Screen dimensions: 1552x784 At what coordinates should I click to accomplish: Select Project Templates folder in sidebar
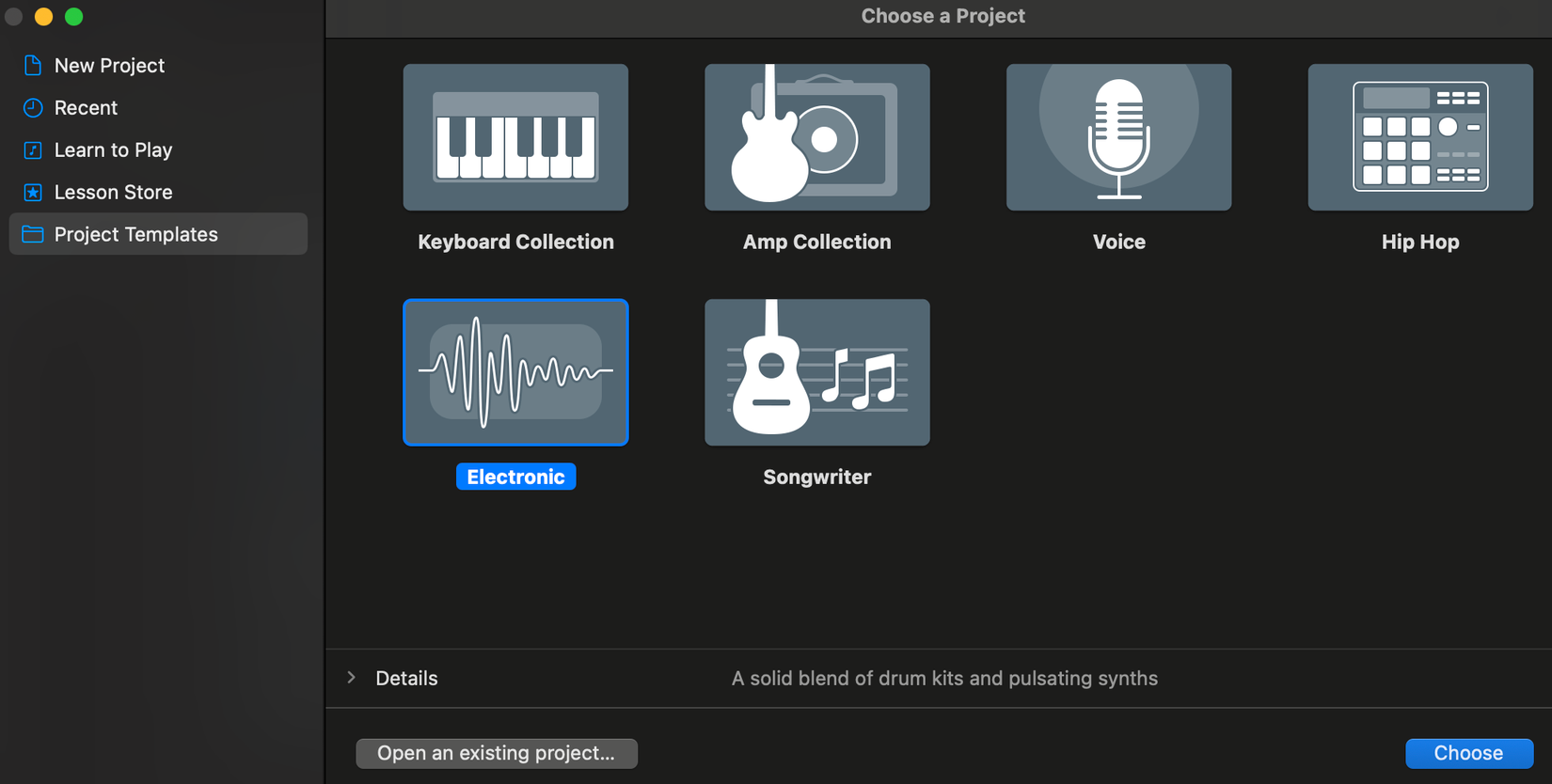(x=135, y=234)
